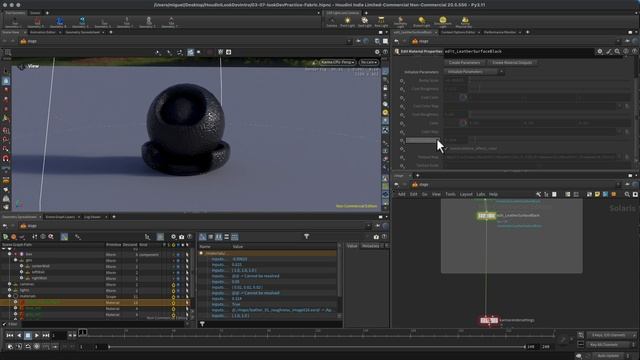Click the viewport display options gear icon
Image resolution: width=640 pixels, height=360 pixels.
pyautogui.click(x=377, y=52)
